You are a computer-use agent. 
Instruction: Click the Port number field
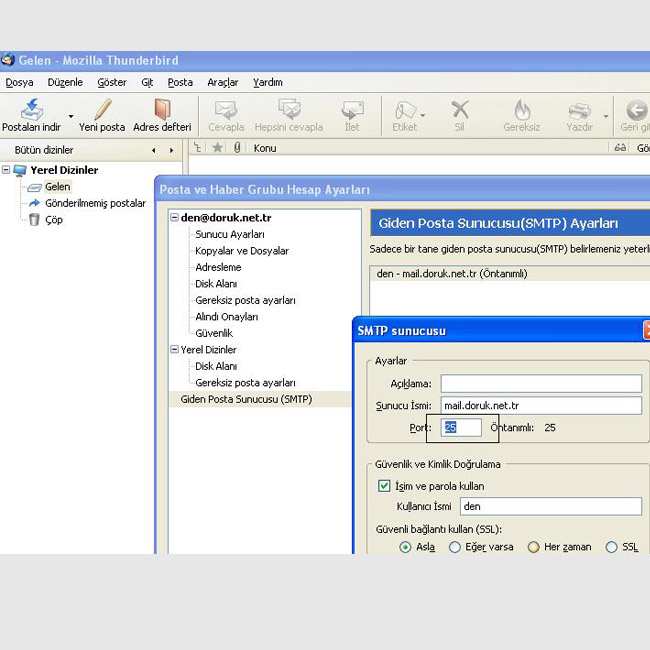click(461, 427)
